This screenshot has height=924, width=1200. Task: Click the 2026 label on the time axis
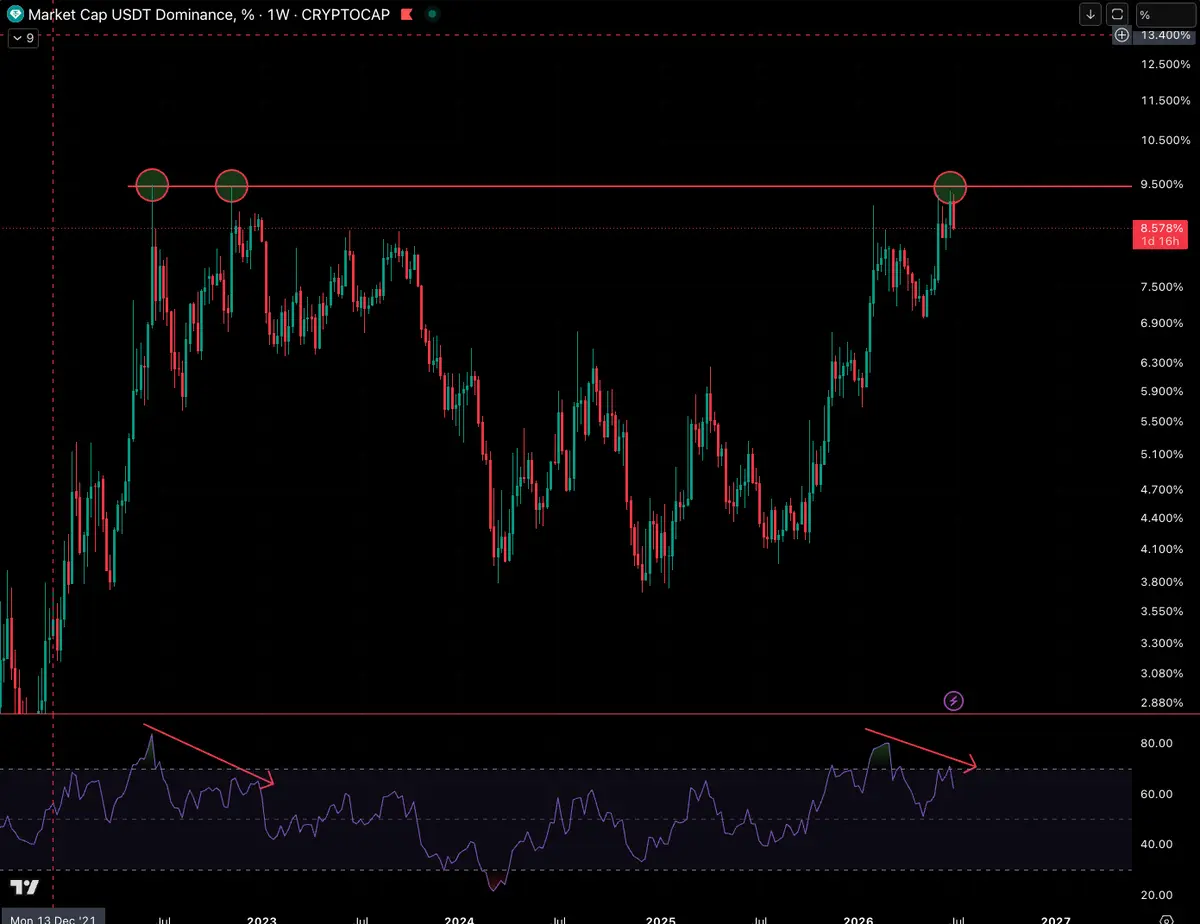(859, 918)
